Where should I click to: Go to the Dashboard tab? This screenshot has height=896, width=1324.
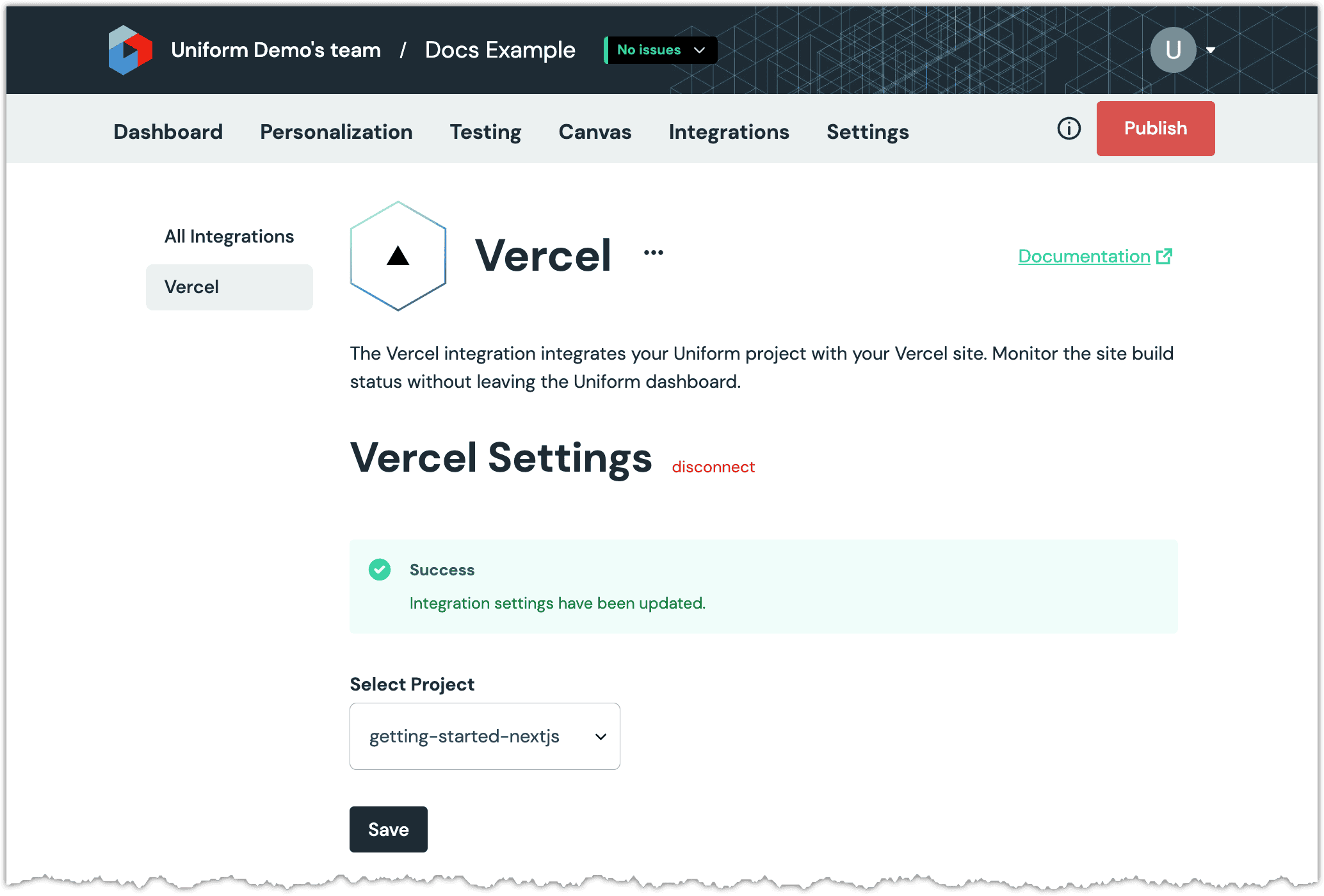[168, 132]
